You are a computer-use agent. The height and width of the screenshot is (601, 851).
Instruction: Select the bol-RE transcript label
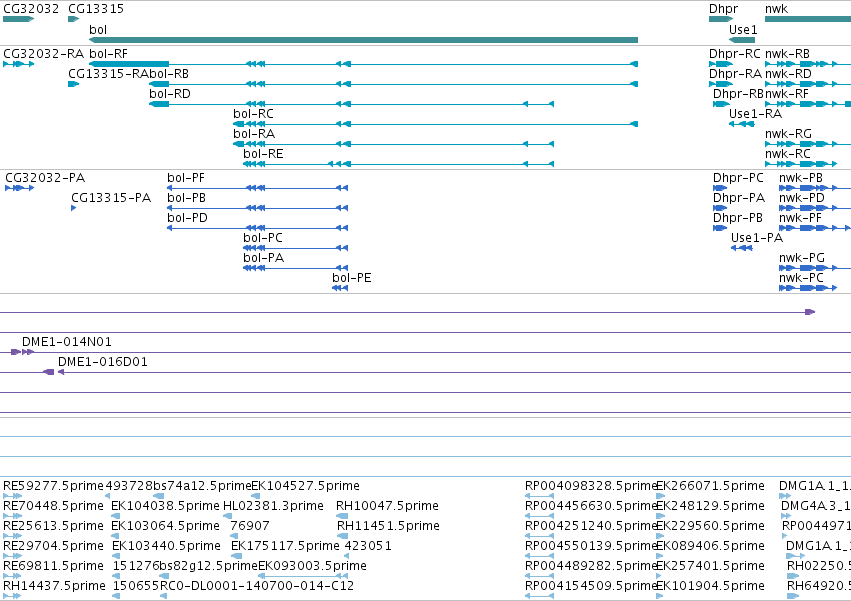[x=263, y=154]
